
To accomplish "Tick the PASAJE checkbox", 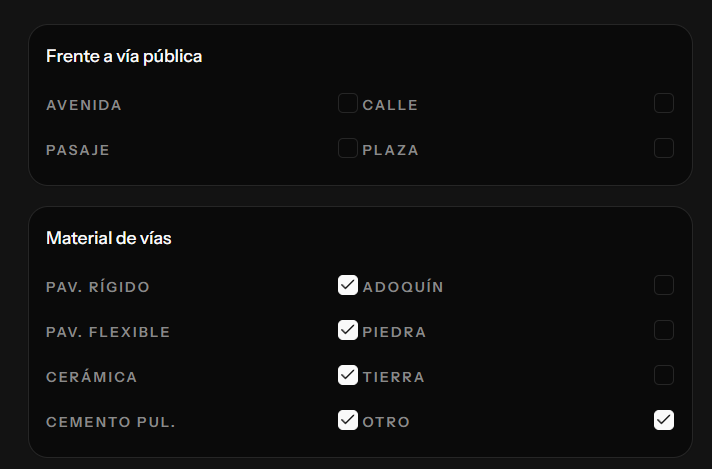I will (x=348, y=148).
